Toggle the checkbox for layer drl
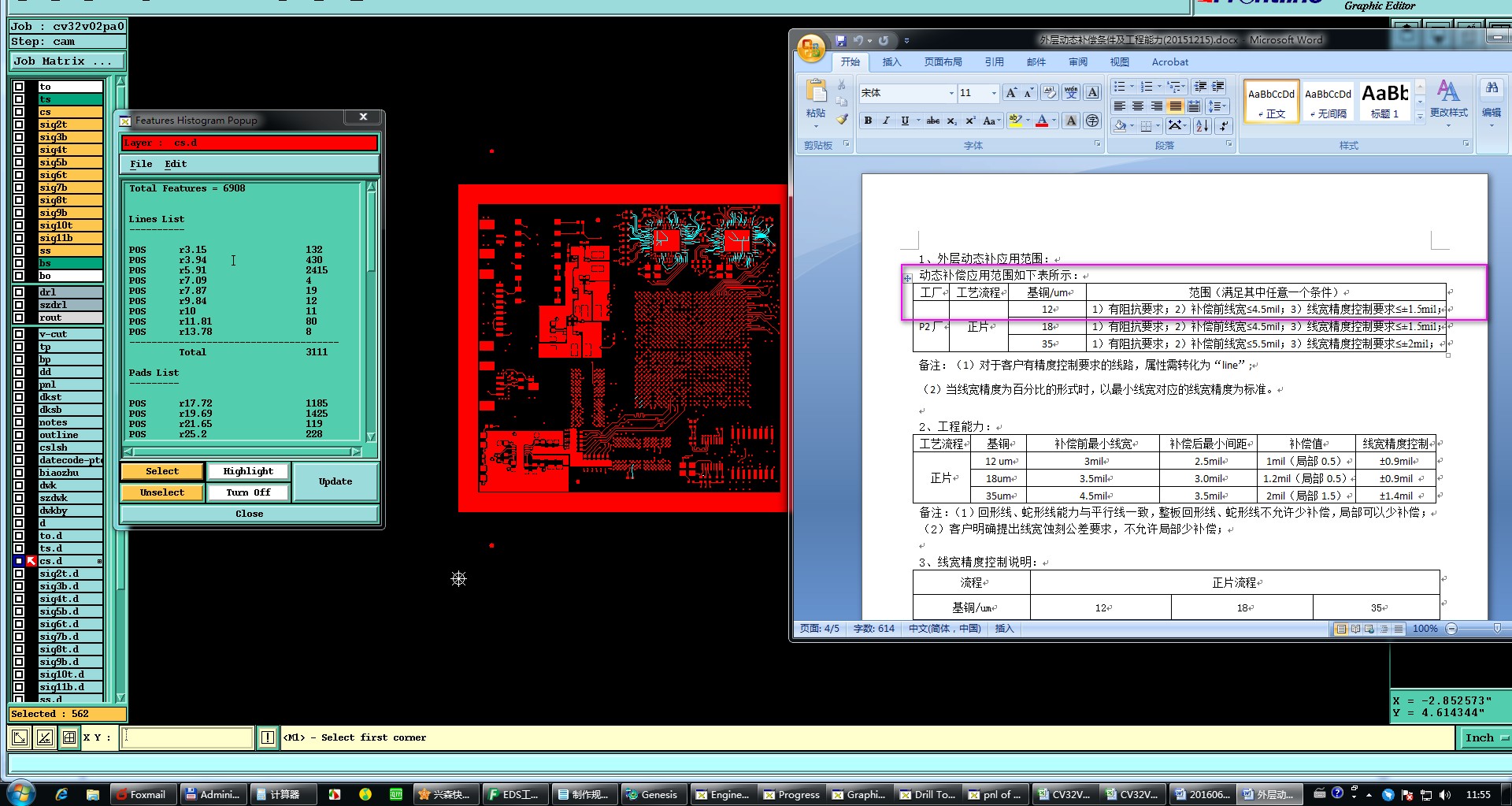1512x806 pixels. (19, 292)
